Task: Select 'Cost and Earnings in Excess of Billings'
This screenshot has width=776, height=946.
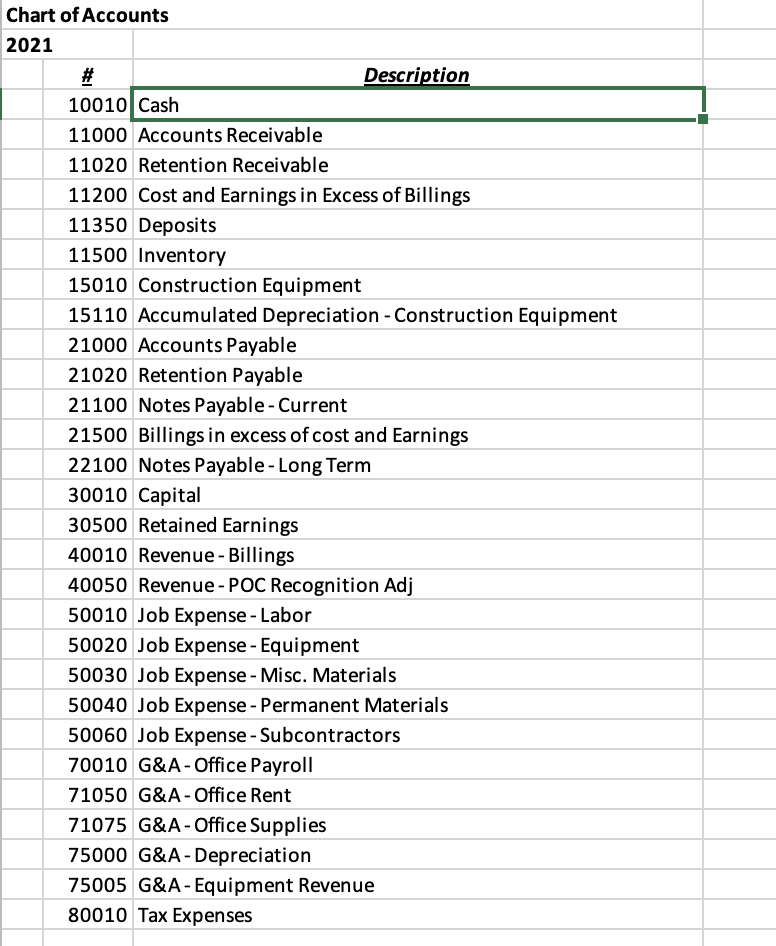Action: (418, 195)
